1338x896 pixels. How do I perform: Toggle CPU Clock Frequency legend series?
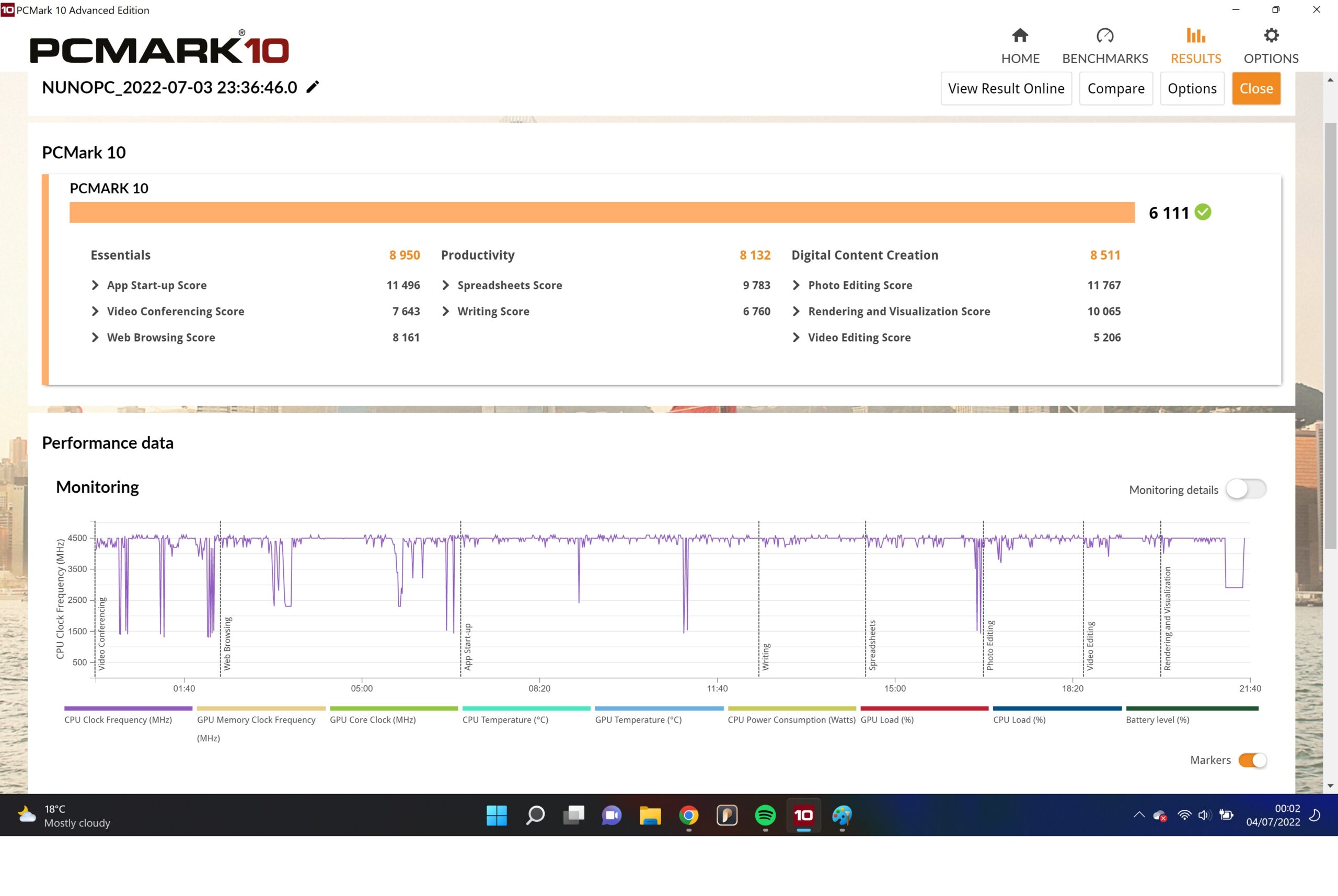click(x=128, y=716)
